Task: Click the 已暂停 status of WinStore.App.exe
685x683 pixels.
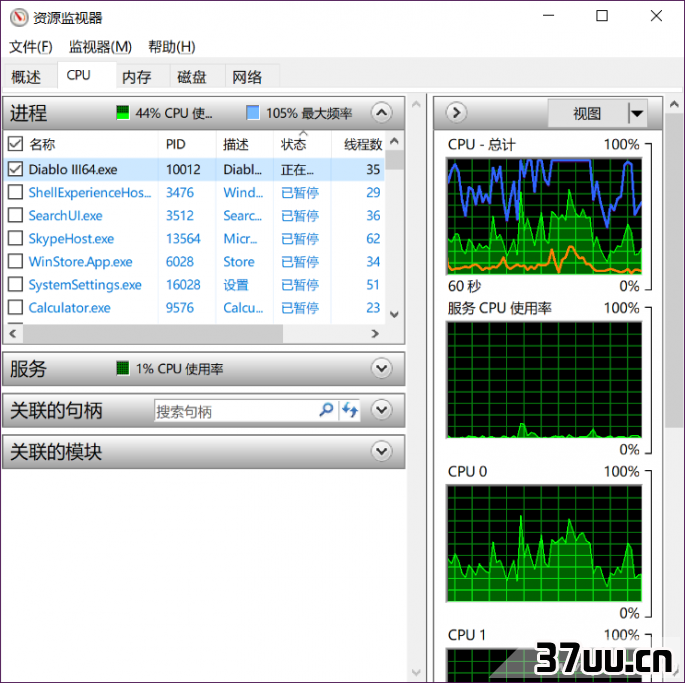Action: pos(300,261)
